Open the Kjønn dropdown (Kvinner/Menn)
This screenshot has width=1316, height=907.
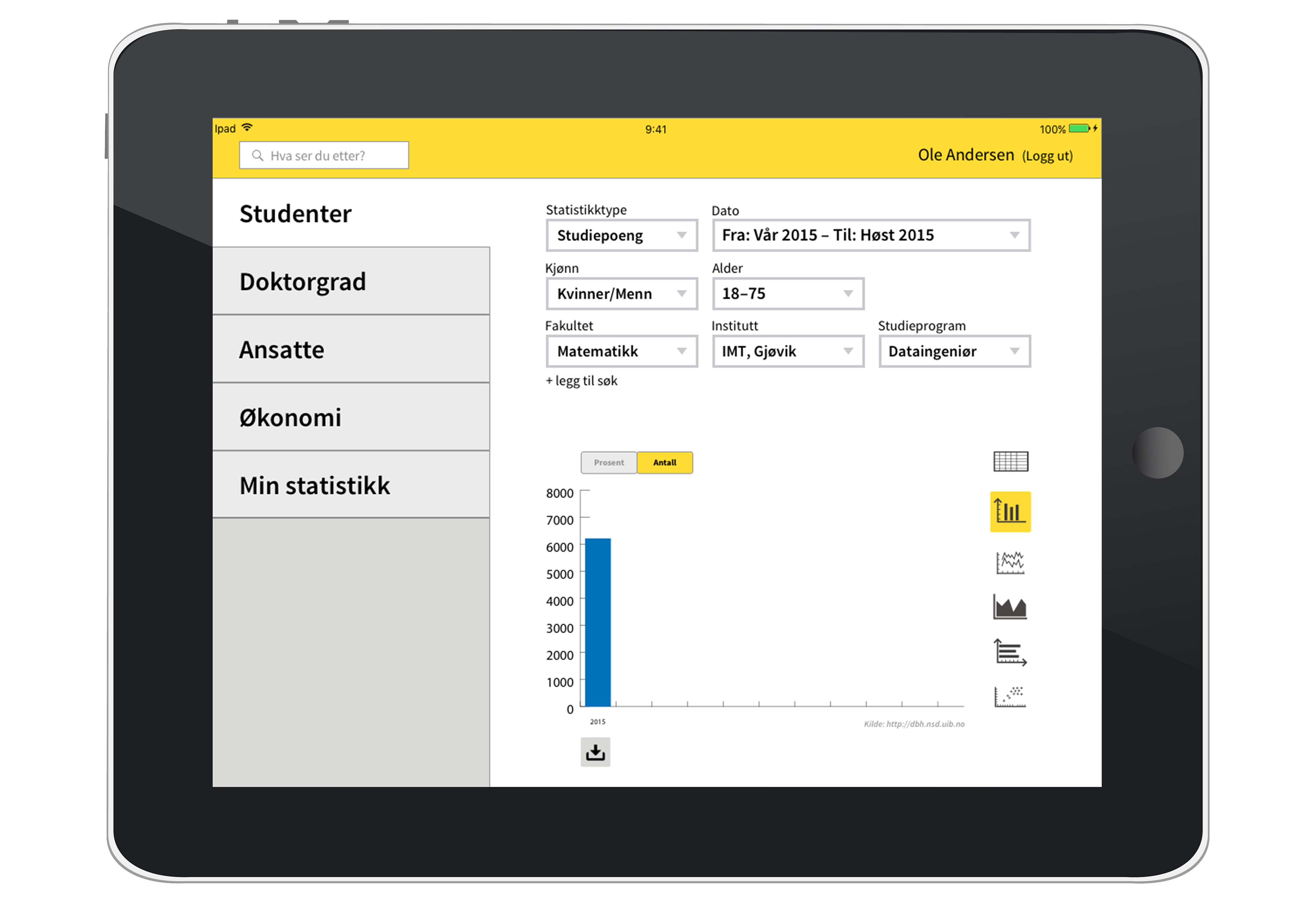tap(622, 293)
